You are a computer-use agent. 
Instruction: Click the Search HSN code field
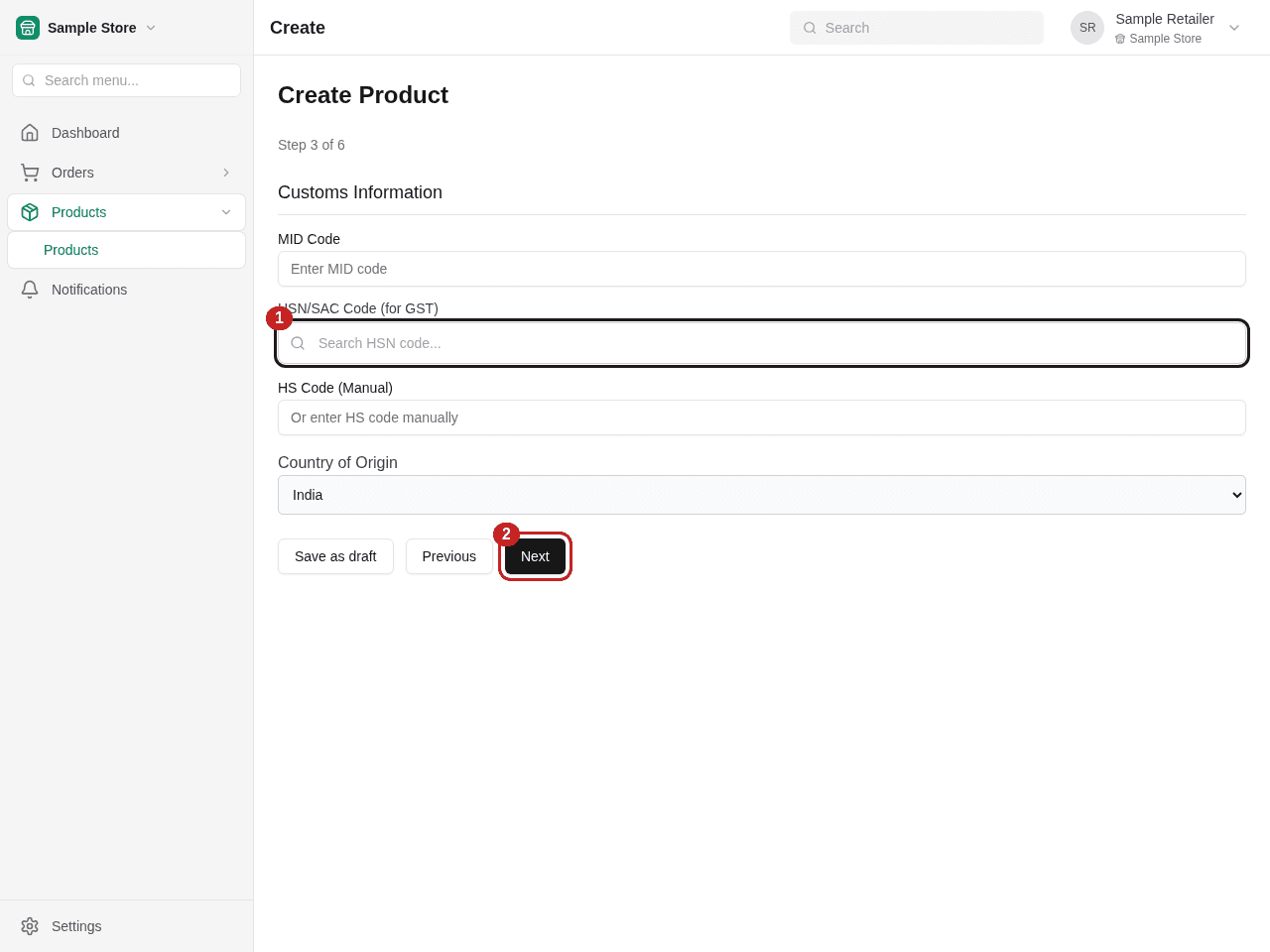(762, 343)
